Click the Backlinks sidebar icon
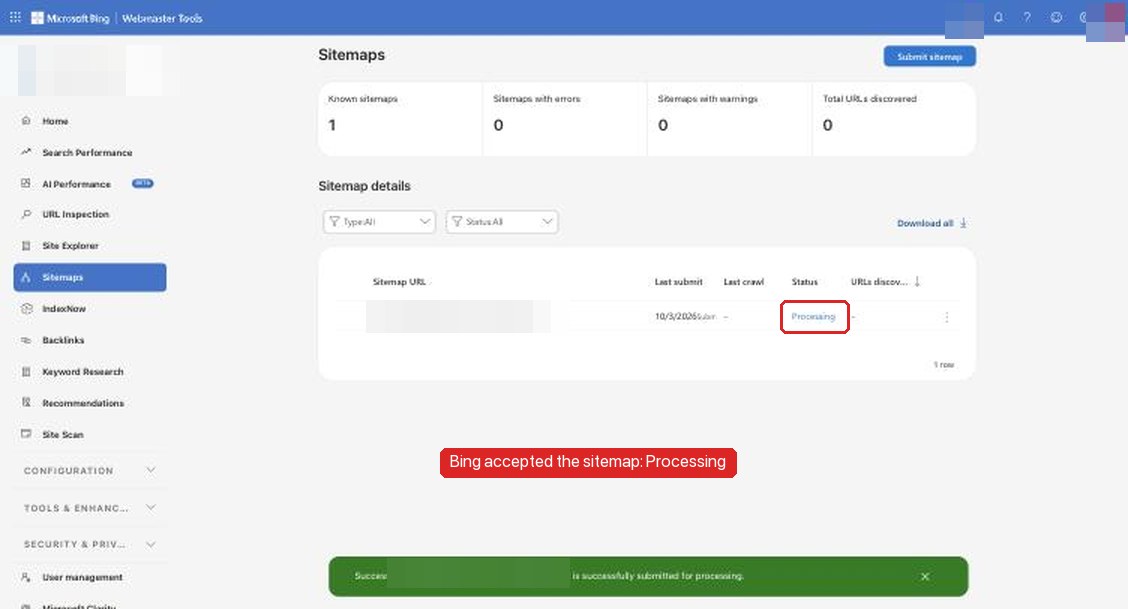 click(26, 340)
